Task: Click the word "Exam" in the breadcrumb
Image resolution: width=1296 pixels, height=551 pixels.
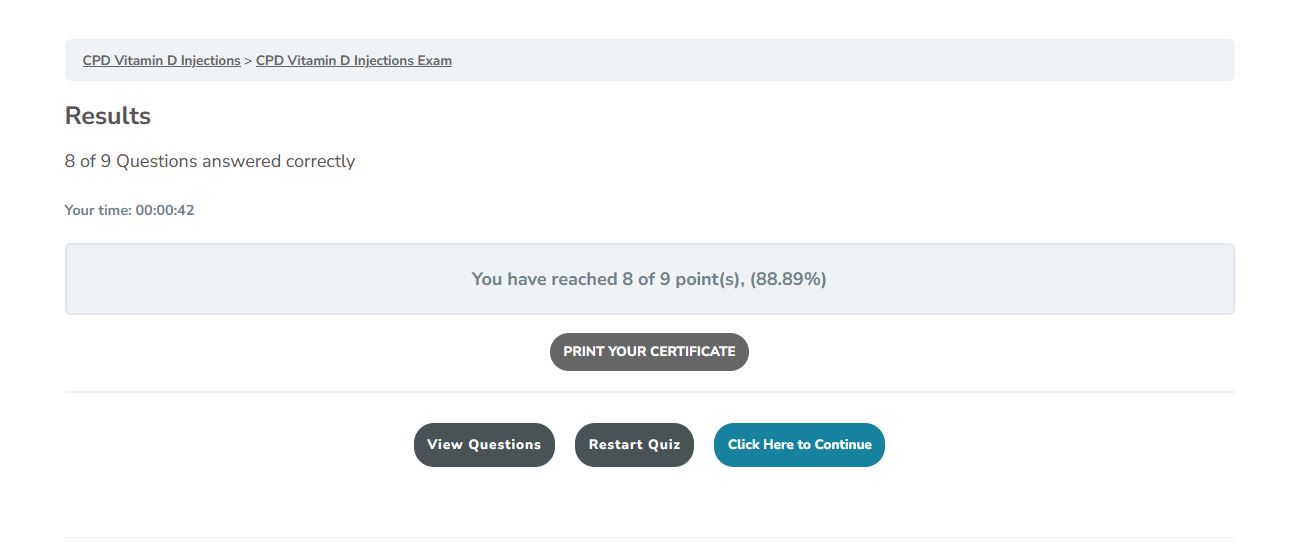Action: click(434, 61)
